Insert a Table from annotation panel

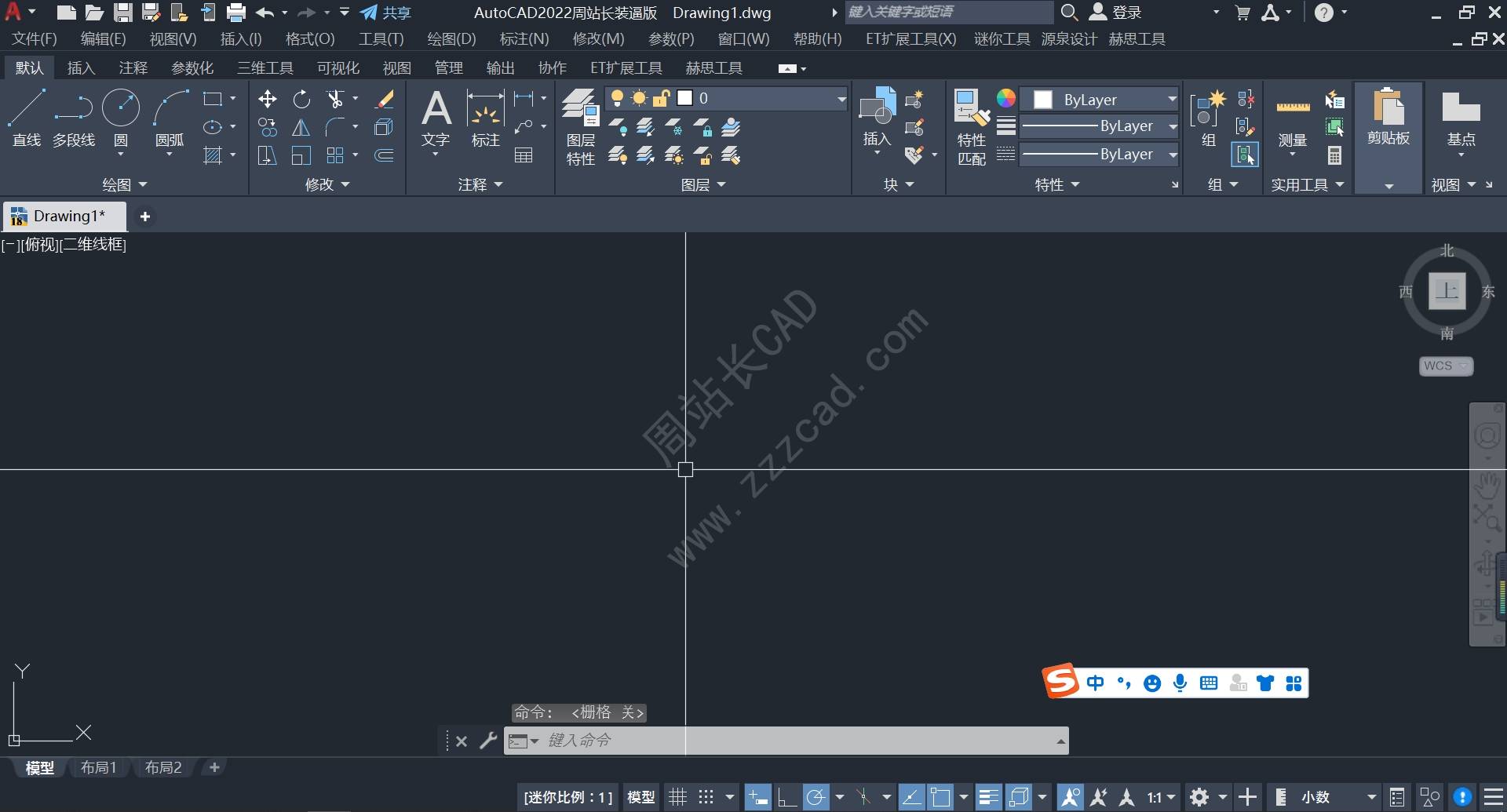pyautogui.click(x=524, y=155)
